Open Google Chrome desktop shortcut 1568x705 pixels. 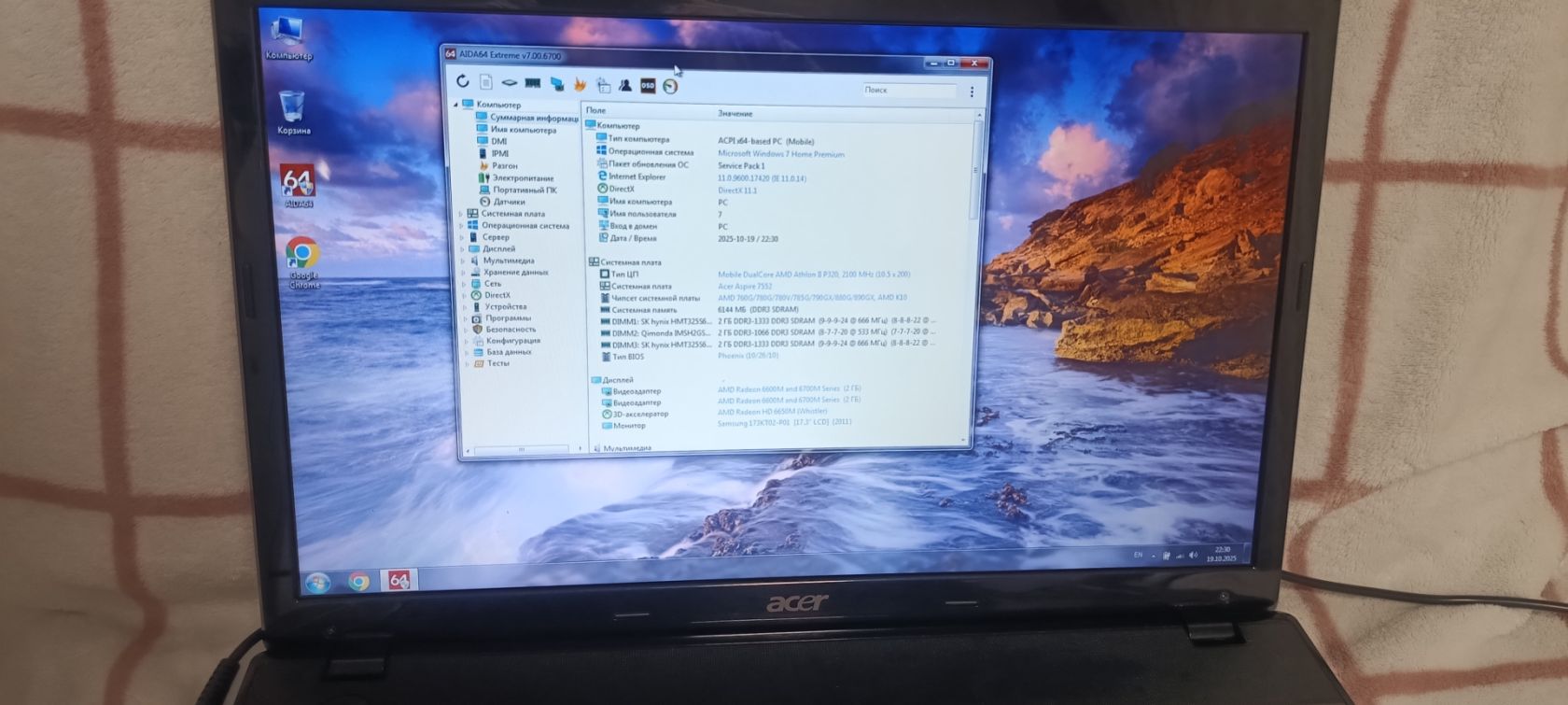[302, 261]
